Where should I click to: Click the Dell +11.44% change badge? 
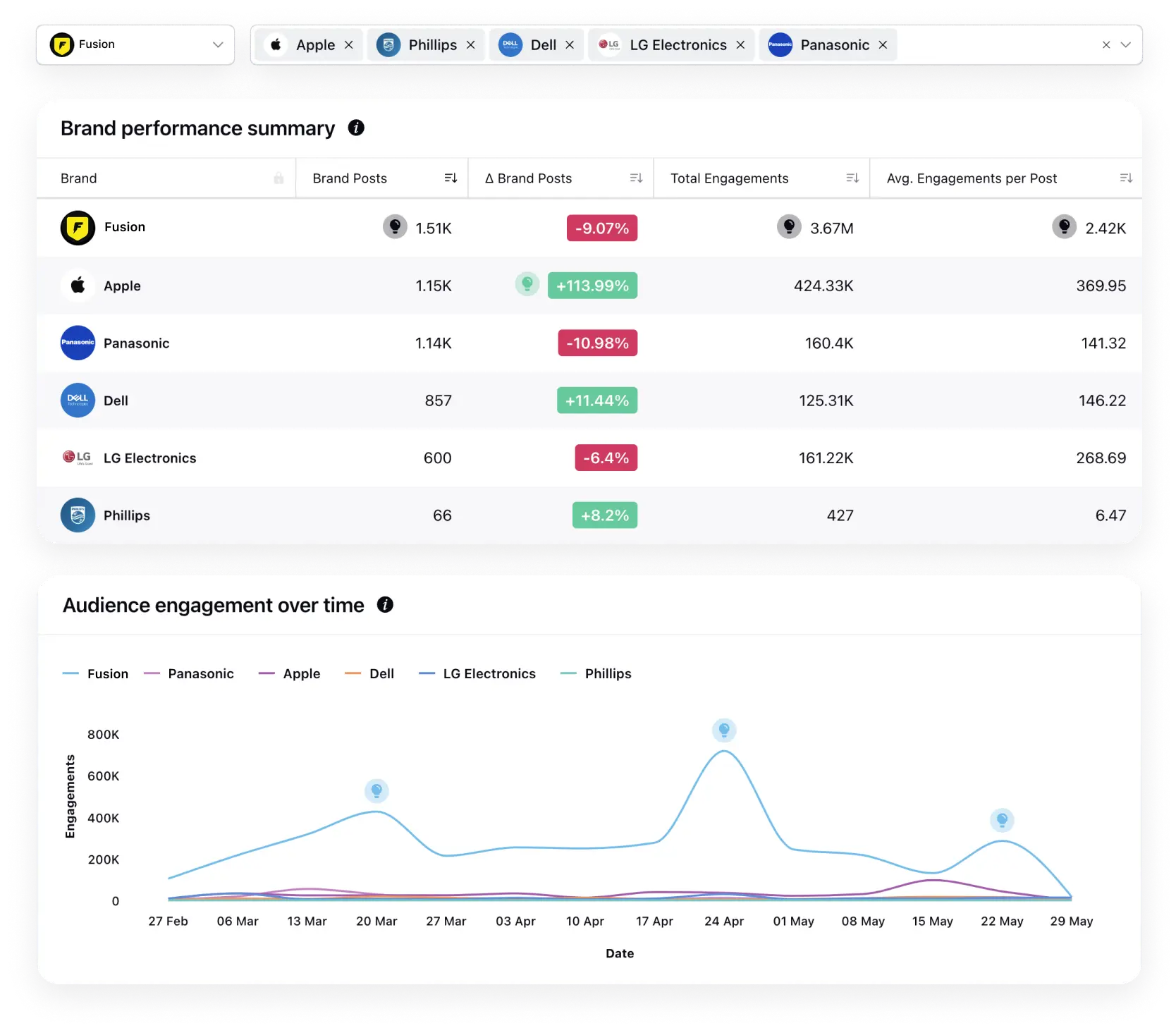pos(597,400)
